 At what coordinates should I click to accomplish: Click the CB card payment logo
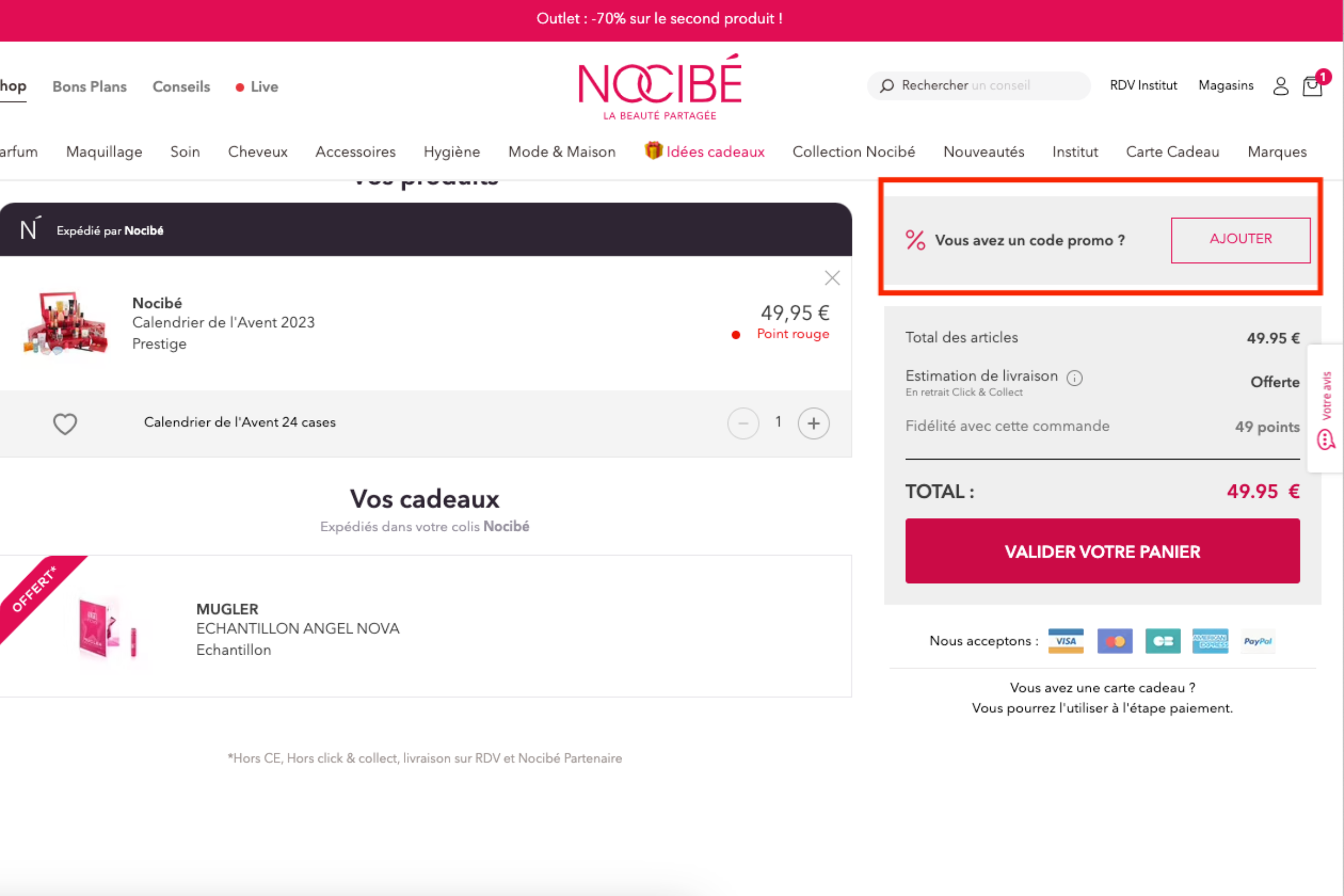(1163, 641)
